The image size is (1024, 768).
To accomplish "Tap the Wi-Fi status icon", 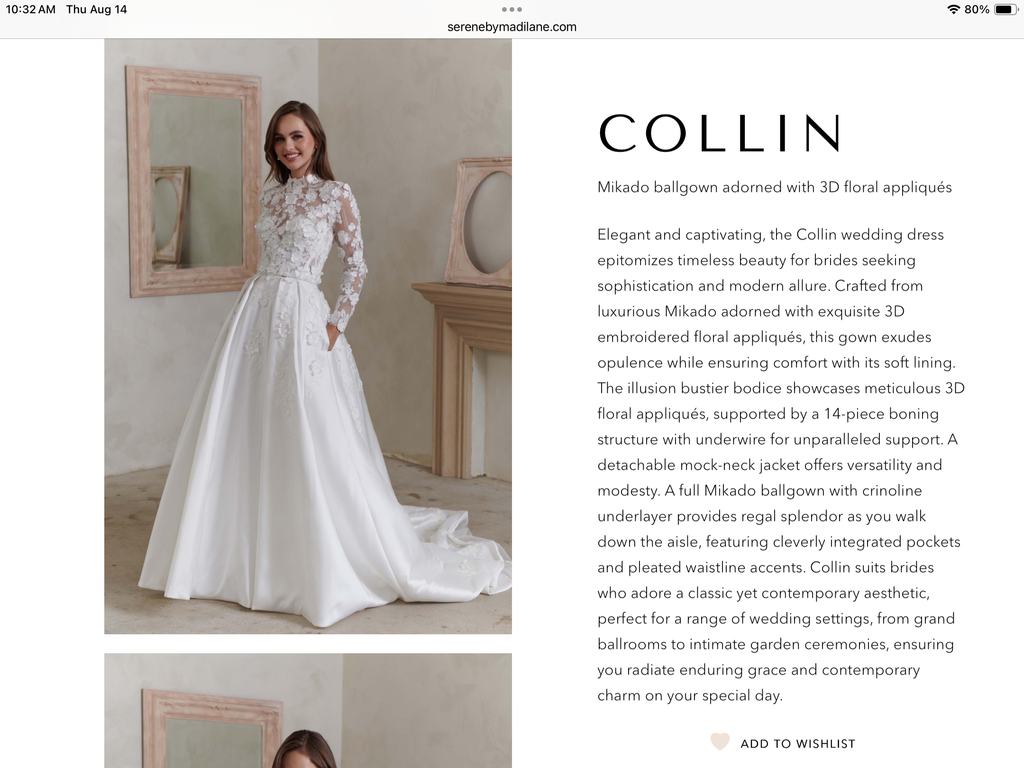I will click(x=953, y=9).
